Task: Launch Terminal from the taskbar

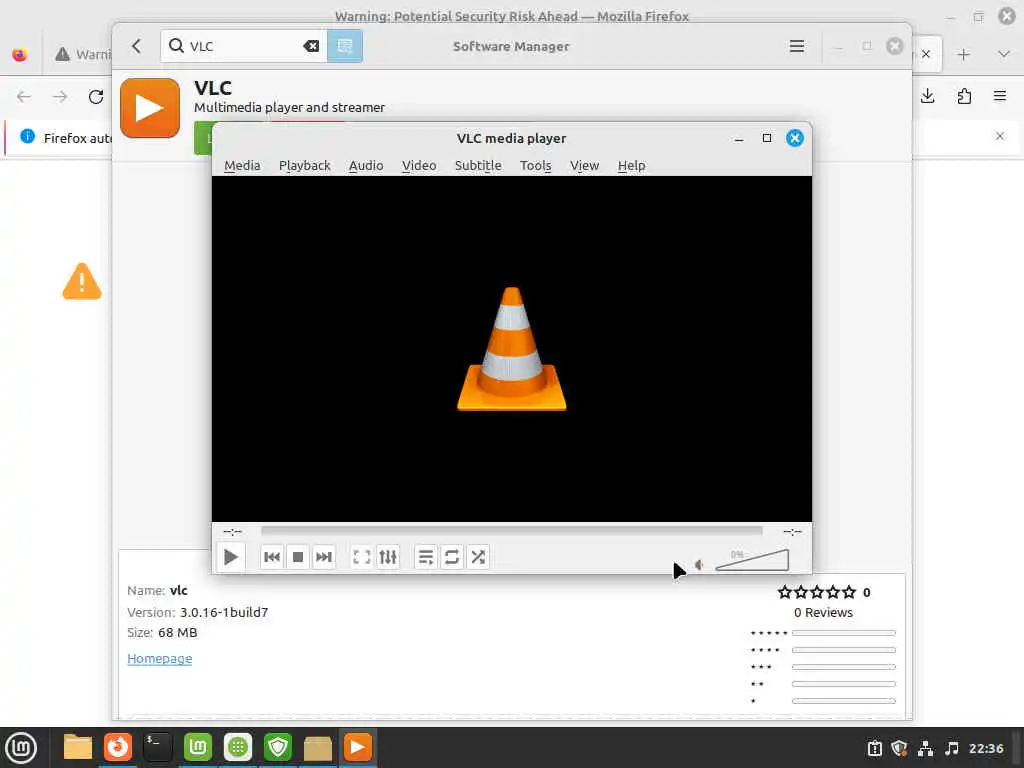Action: click(x=157, y=747)
